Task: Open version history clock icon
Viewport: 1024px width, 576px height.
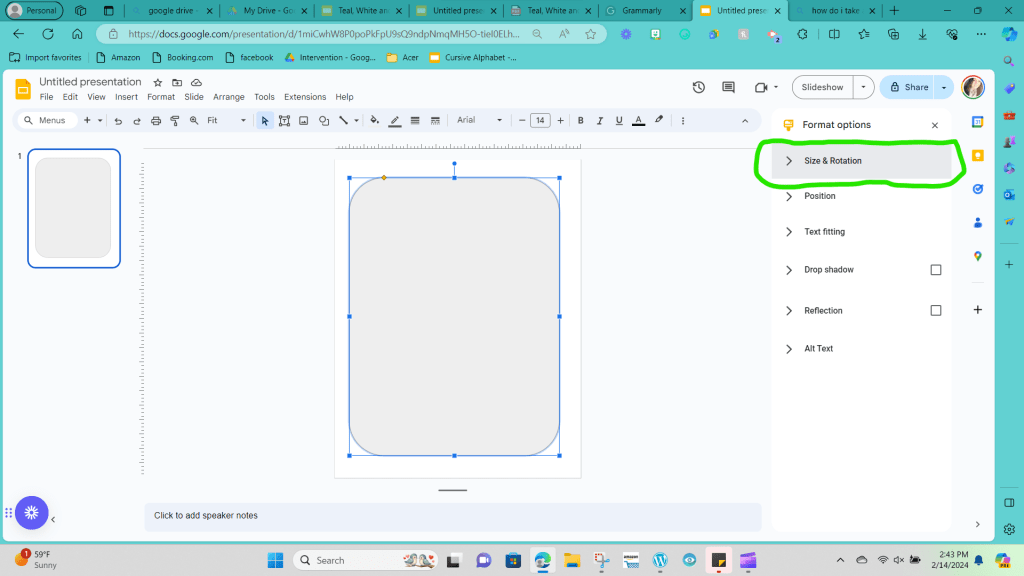Action: click(699, 87)
